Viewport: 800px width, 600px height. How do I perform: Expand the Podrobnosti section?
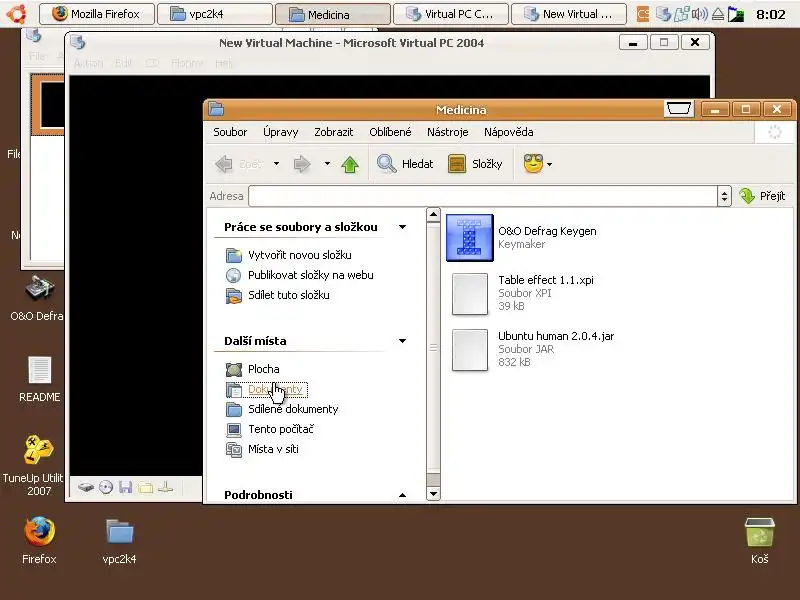(403, 495)
